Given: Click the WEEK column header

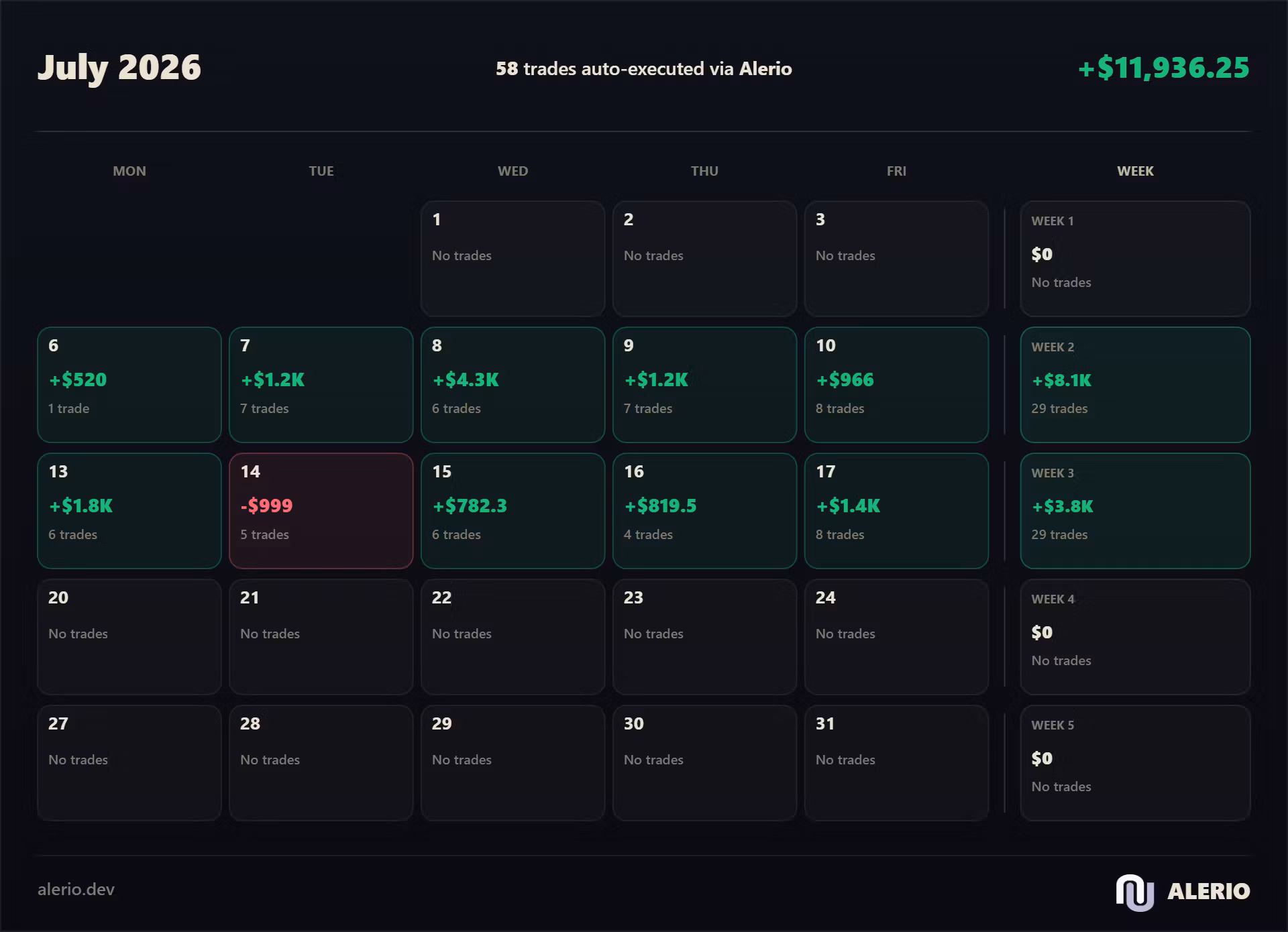Looking at the screenshot, I should point(1136,171).
